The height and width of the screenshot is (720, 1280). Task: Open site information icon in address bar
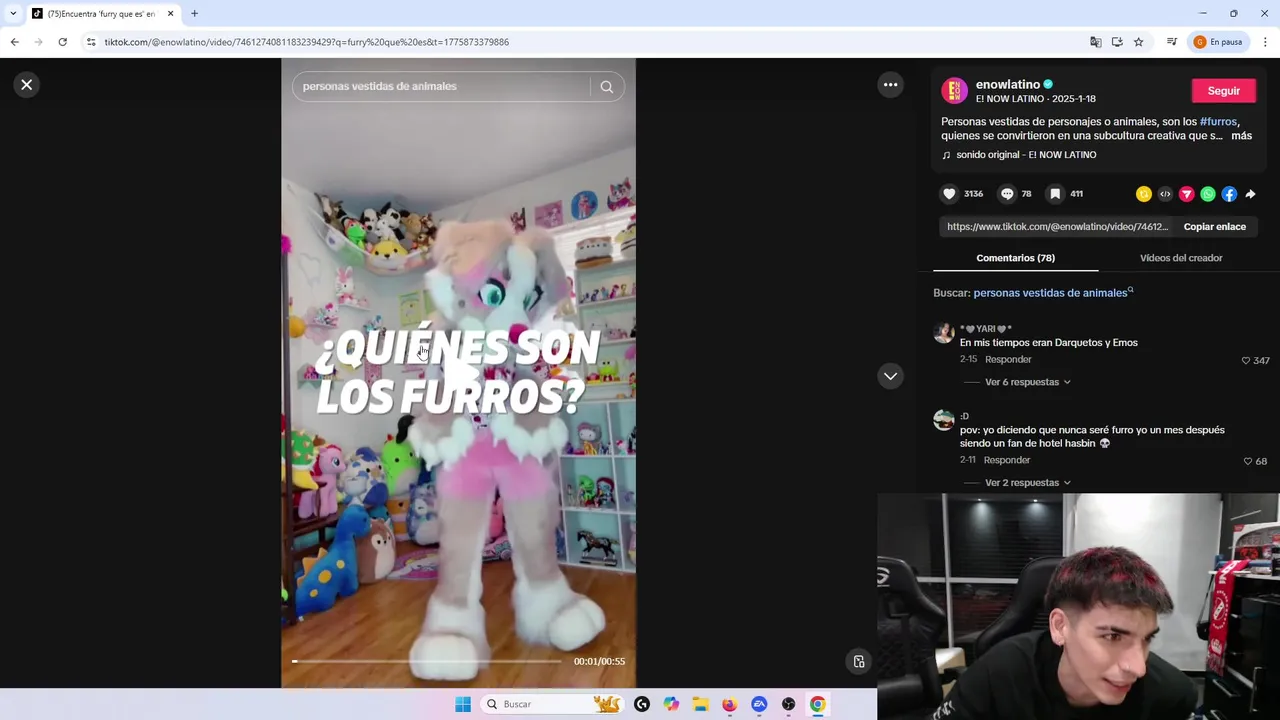[91, 42]
